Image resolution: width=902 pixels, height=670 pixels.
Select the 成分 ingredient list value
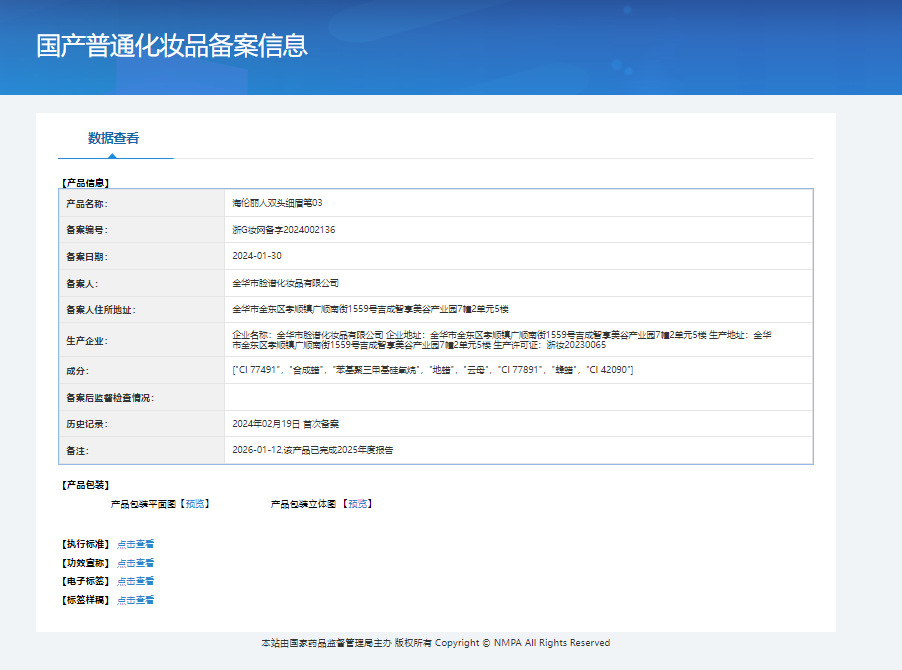(x=433, y=370)
